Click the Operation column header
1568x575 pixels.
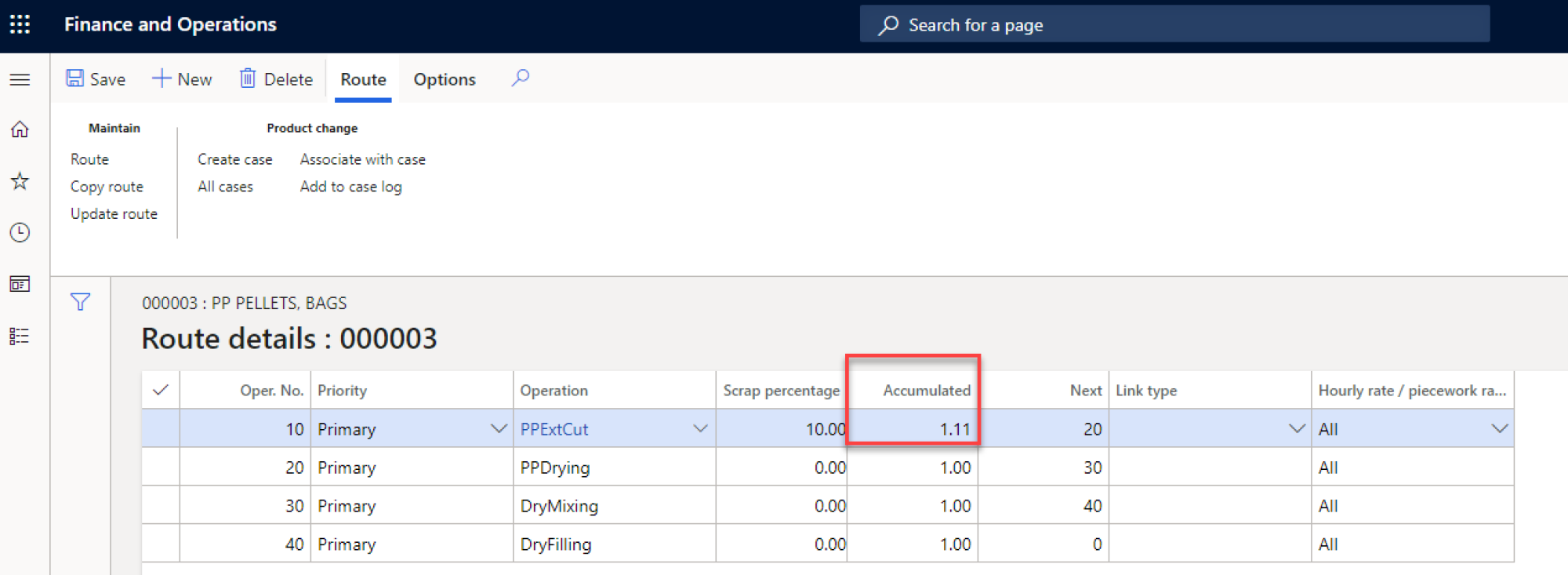point(615,390)
